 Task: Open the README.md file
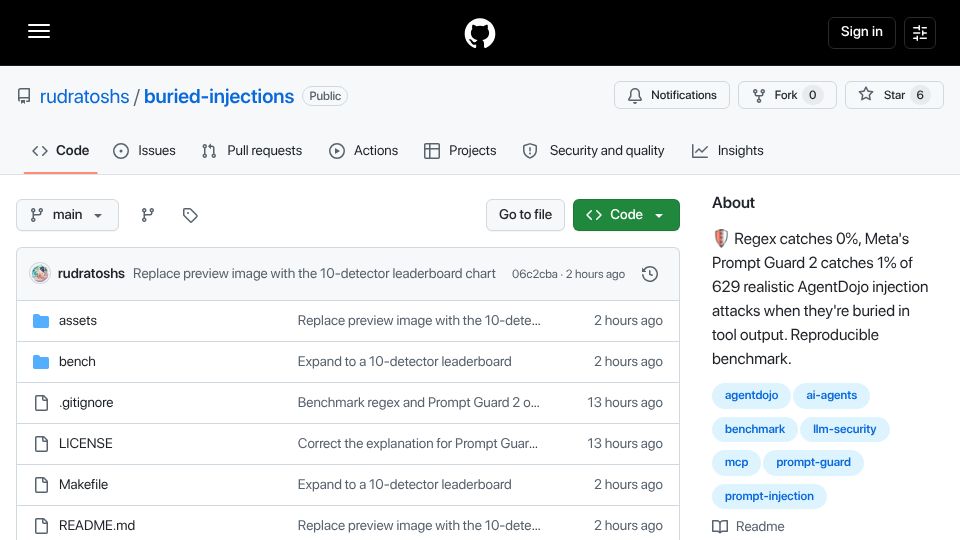[x=97, y=526]
